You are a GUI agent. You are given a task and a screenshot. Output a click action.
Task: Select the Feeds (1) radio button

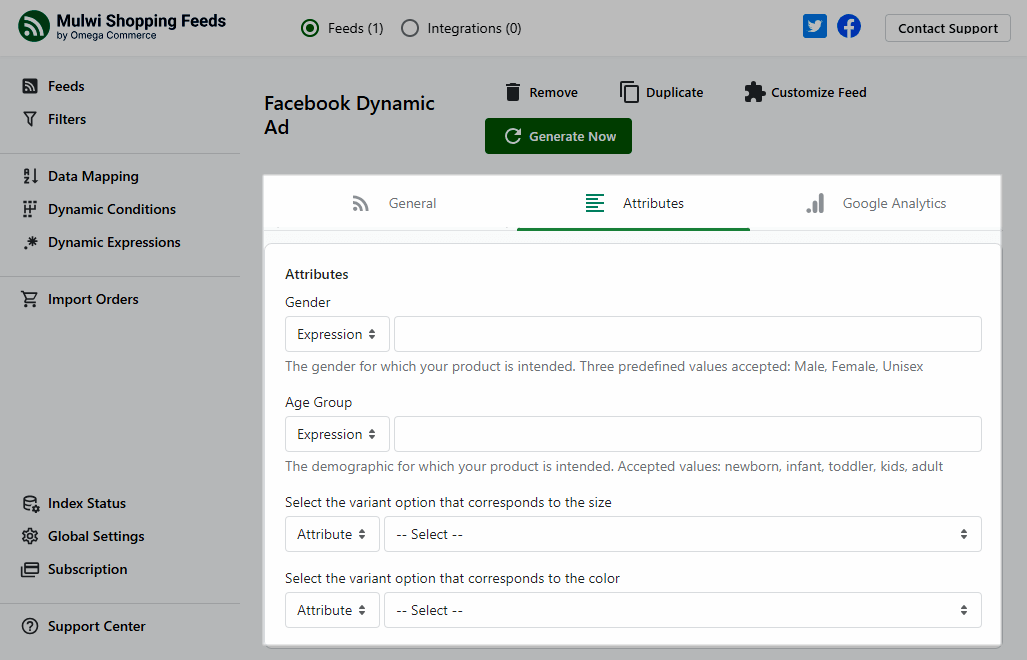(310, 28)
